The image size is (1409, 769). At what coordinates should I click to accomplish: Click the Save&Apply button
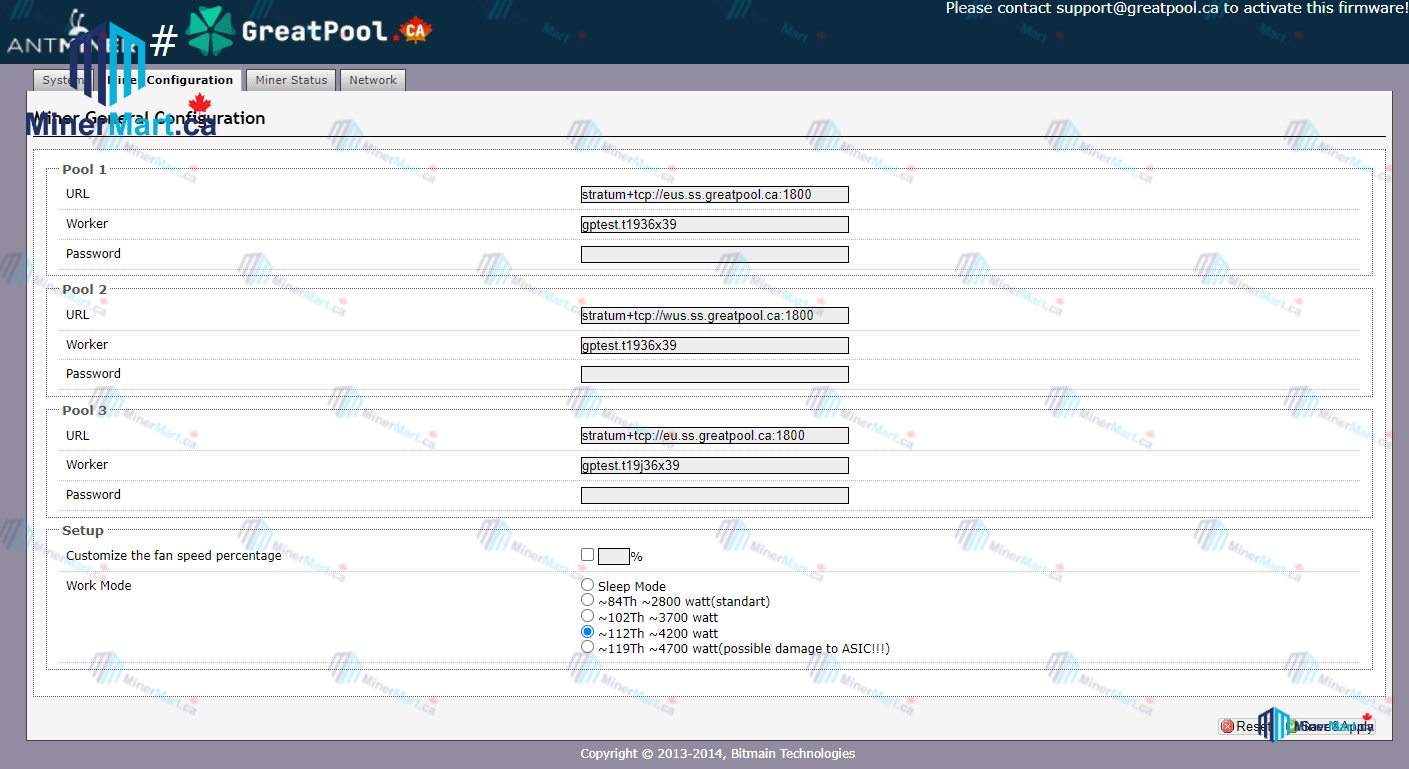(x=1330, y=727)
